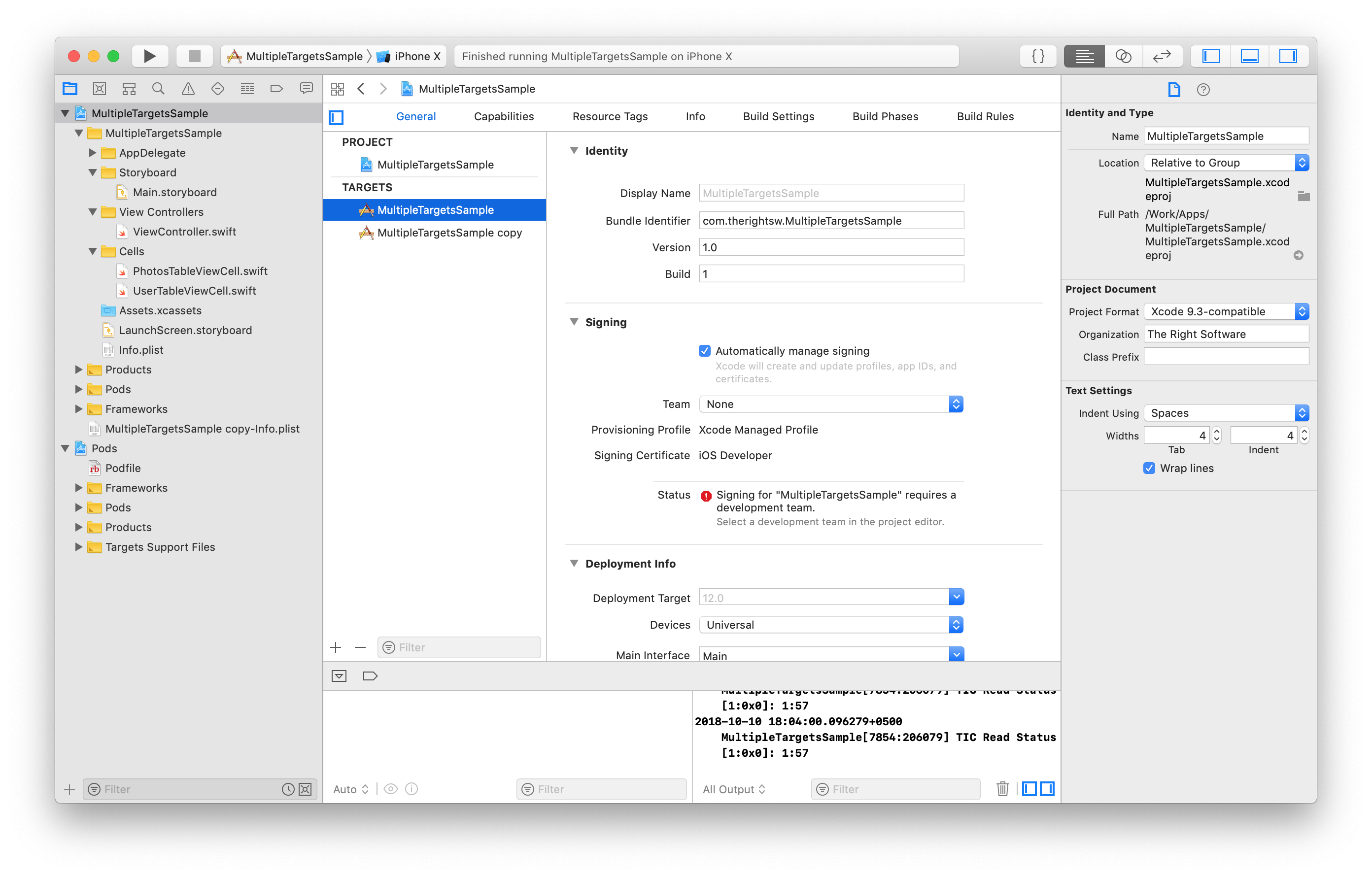Click the inspector panel toggle icon

point(1290,56)
